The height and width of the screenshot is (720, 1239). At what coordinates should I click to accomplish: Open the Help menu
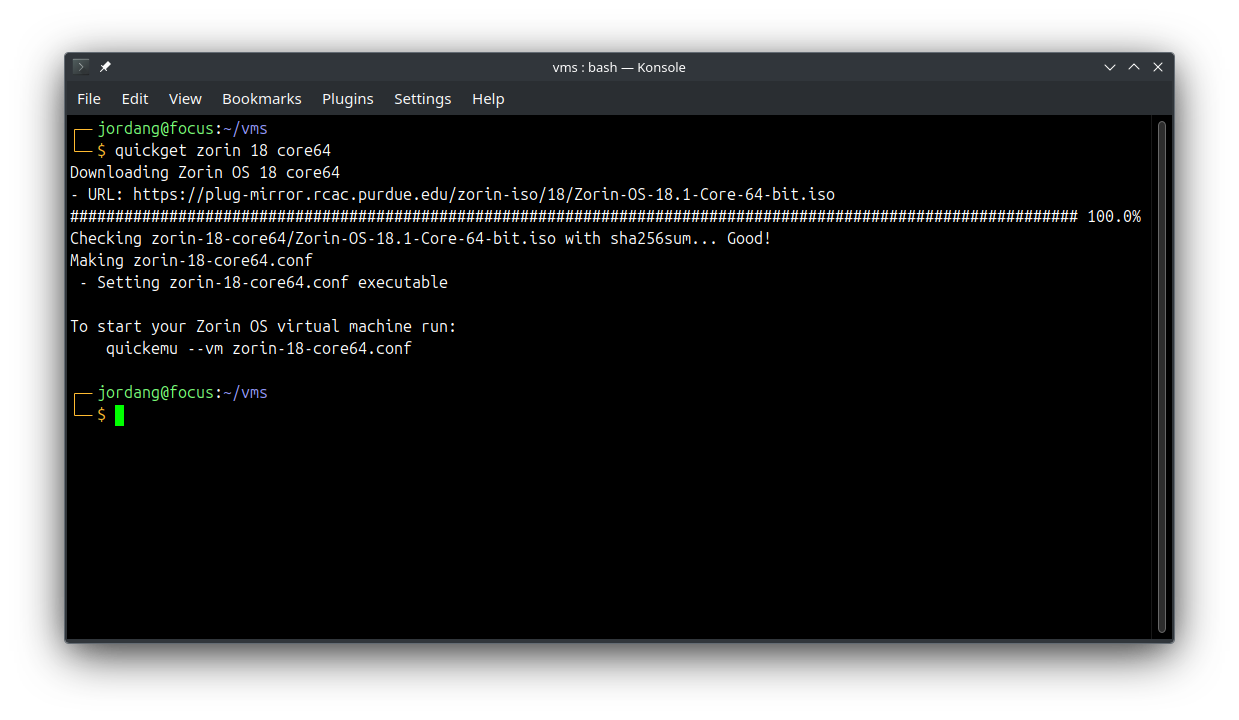(488, 99)
